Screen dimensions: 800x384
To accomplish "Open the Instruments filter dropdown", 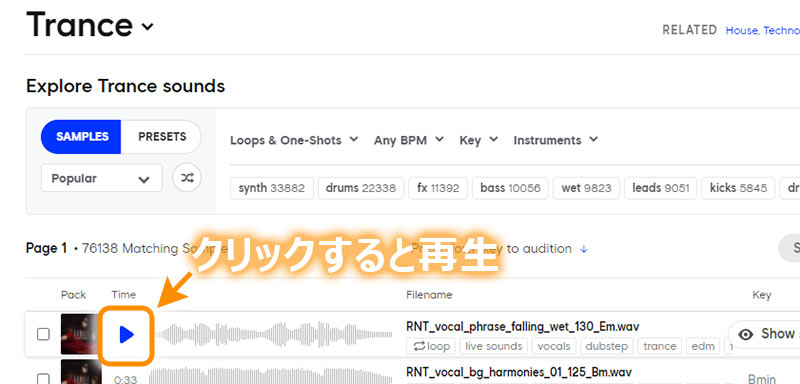I will point(556,140).
